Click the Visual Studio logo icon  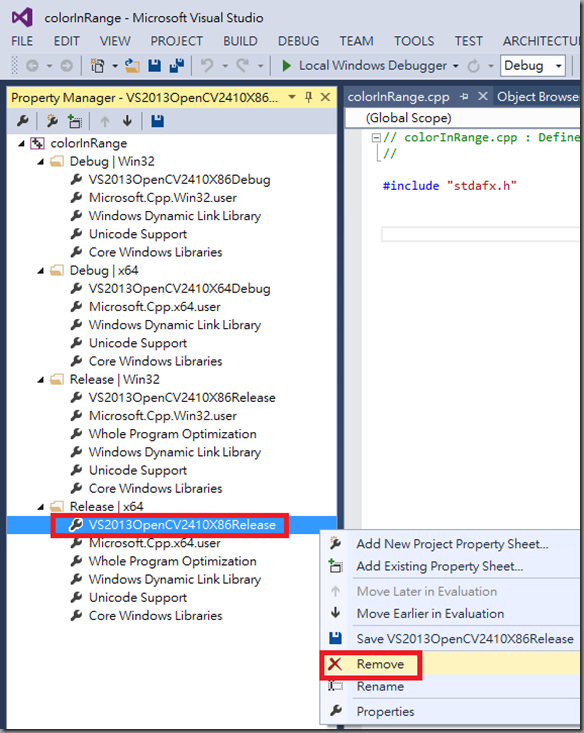tap(22, 17)
